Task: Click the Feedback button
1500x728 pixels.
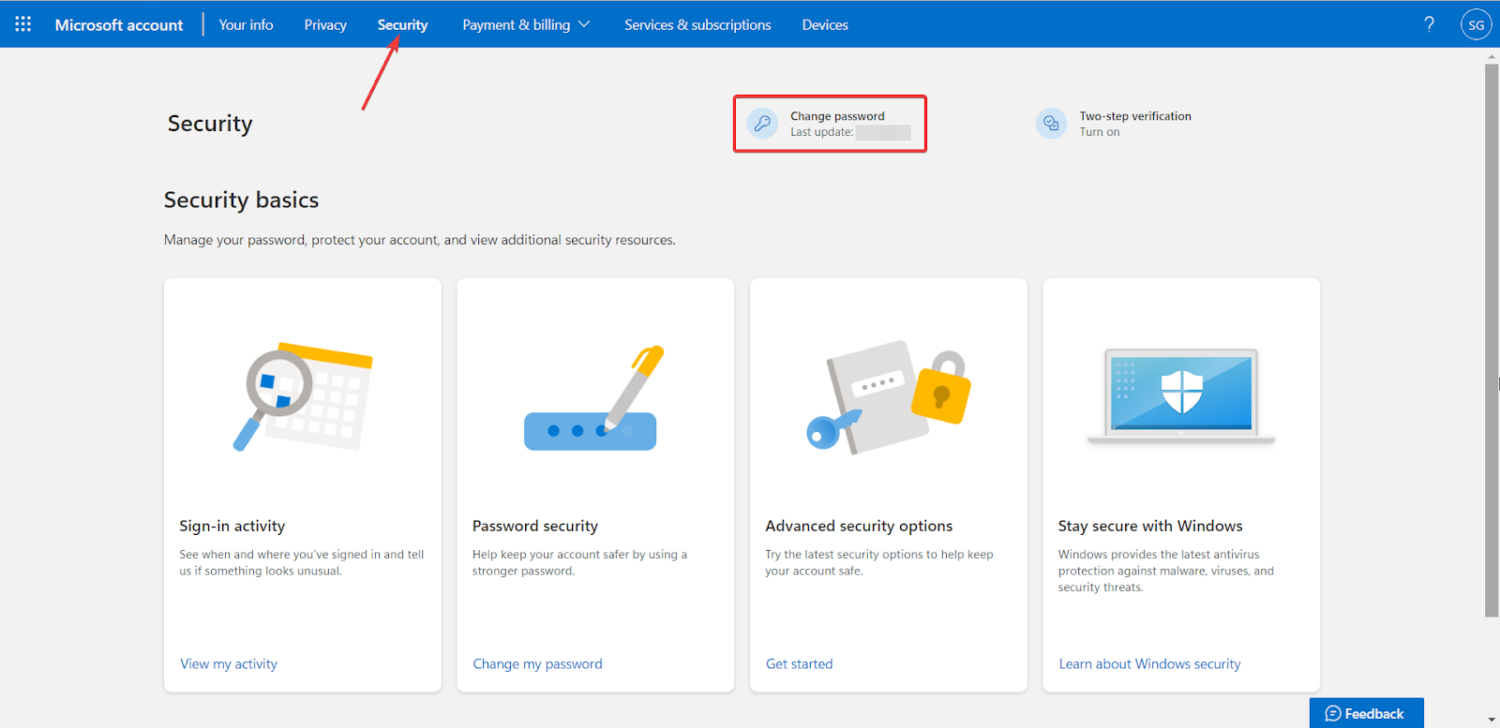Action: pos(1366,713)
